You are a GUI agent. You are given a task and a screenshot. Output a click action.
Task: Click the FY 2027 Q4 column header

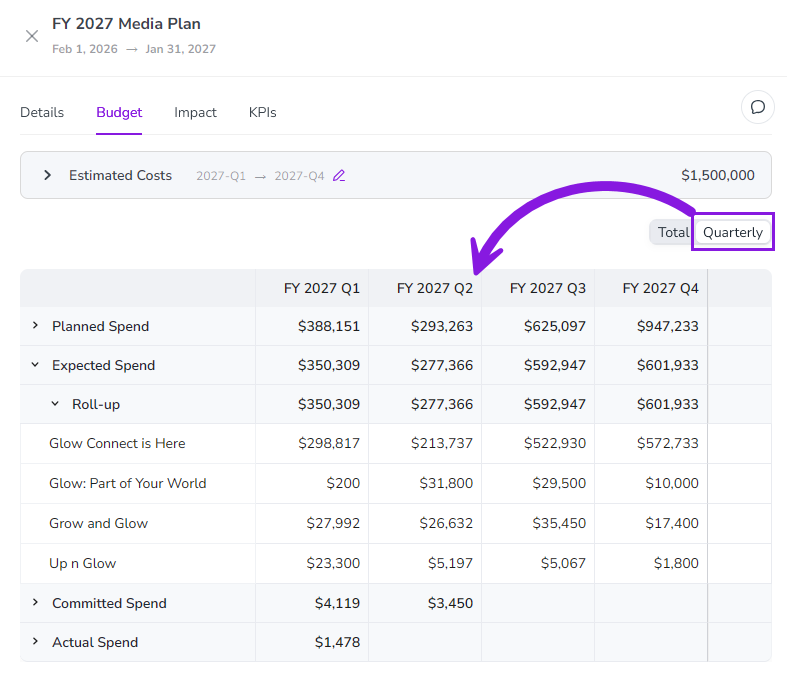(661, 289)
